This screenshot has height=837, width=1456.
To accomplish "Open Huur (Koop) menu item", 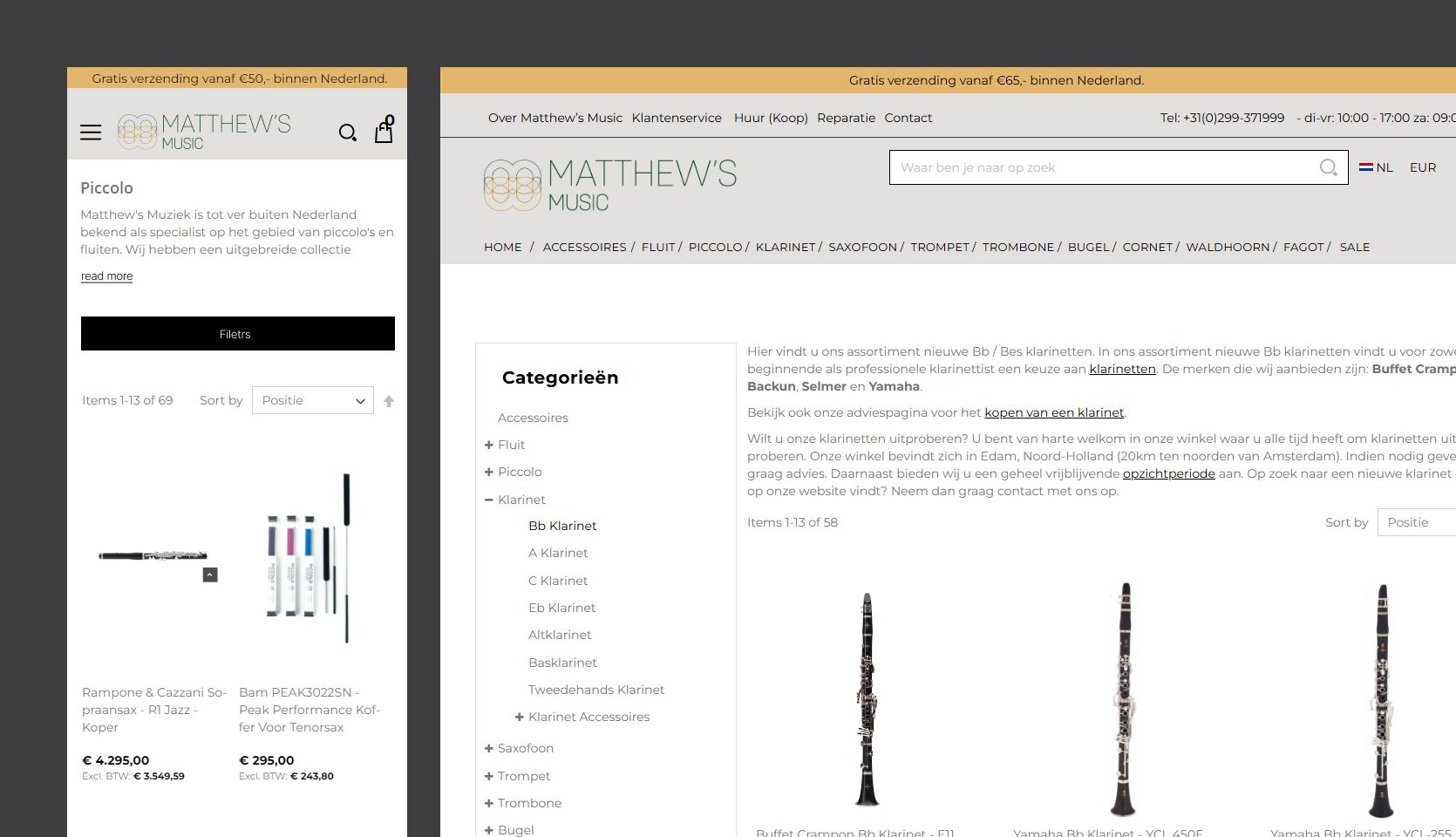I will tap(771, 118).
